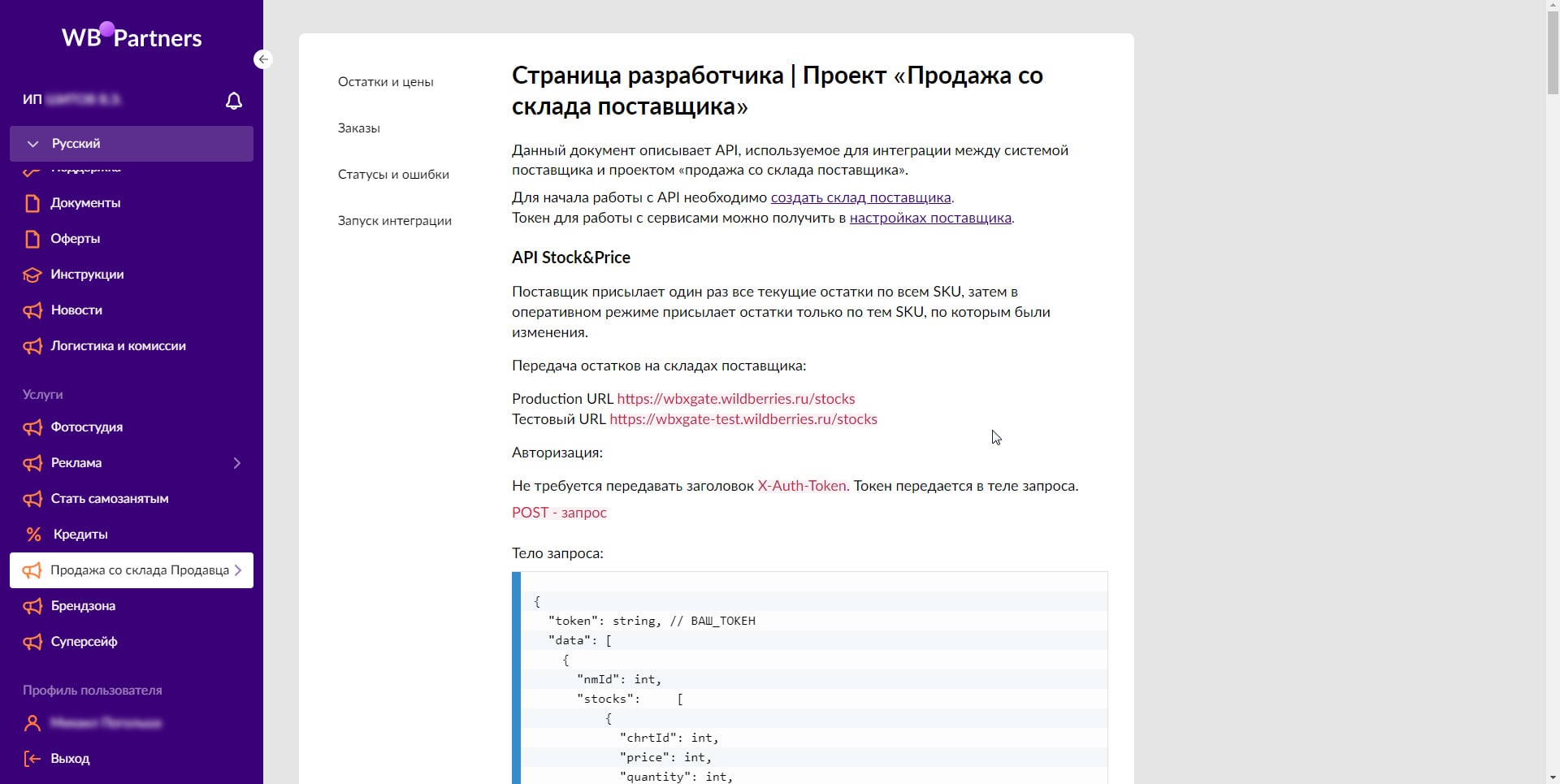
Task: Click the "chrtId": int code line
Action: click(x=669, y=738)
